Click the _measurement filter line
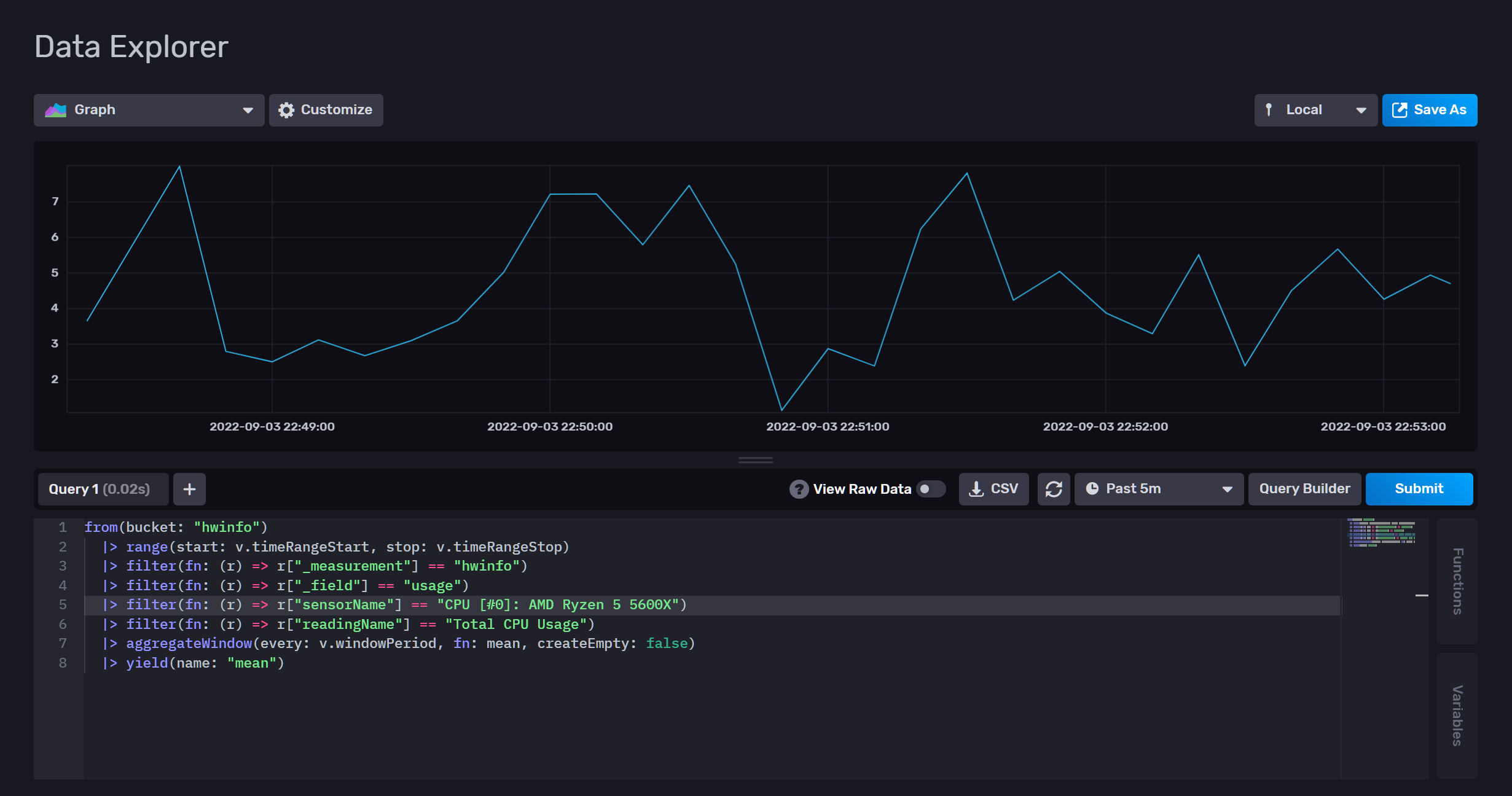 click(315, 566)
